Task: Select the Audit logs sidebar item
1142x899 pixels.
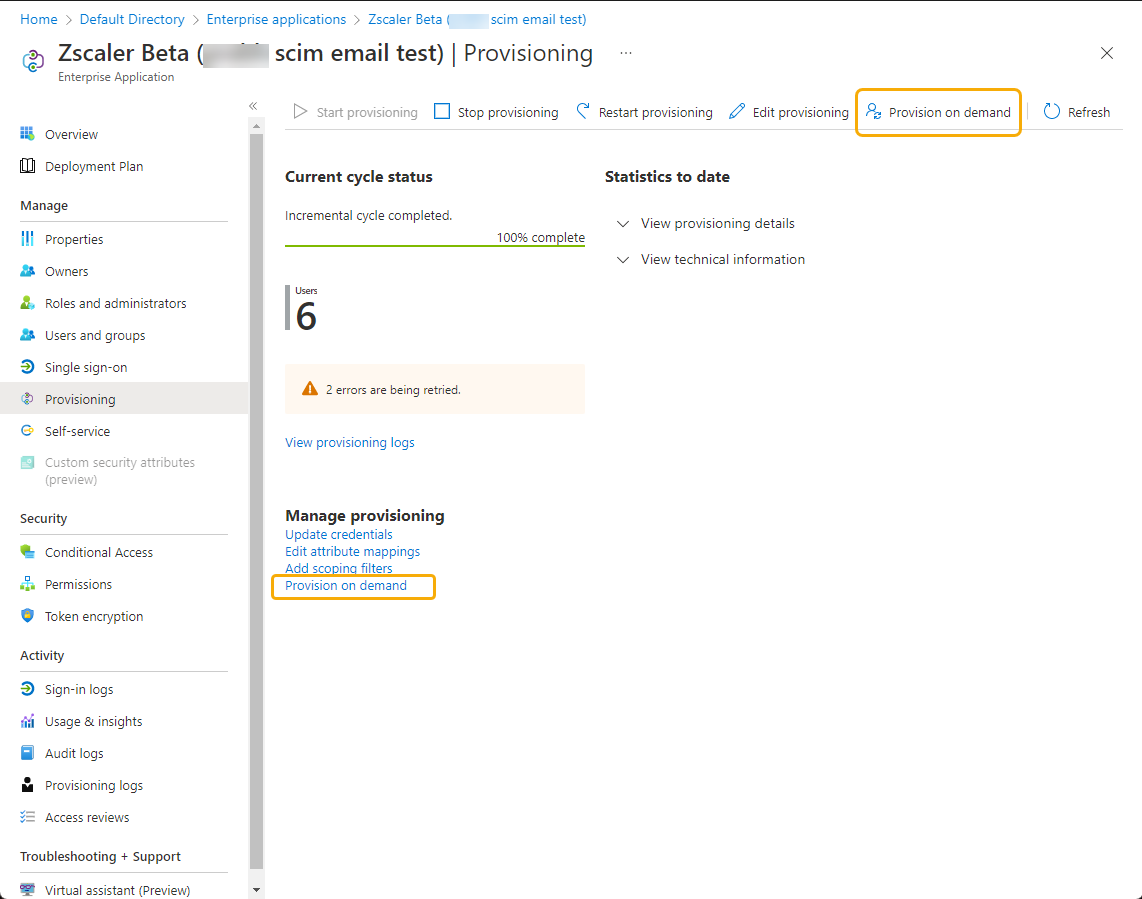Action: click(73, 753)
